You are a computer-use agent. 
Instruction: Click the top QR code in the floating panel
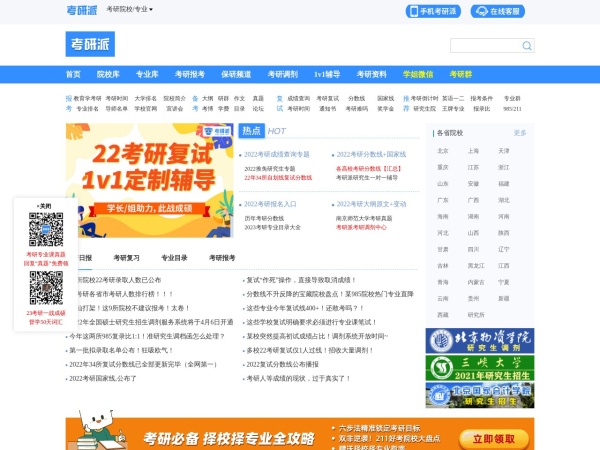(45, 231)
